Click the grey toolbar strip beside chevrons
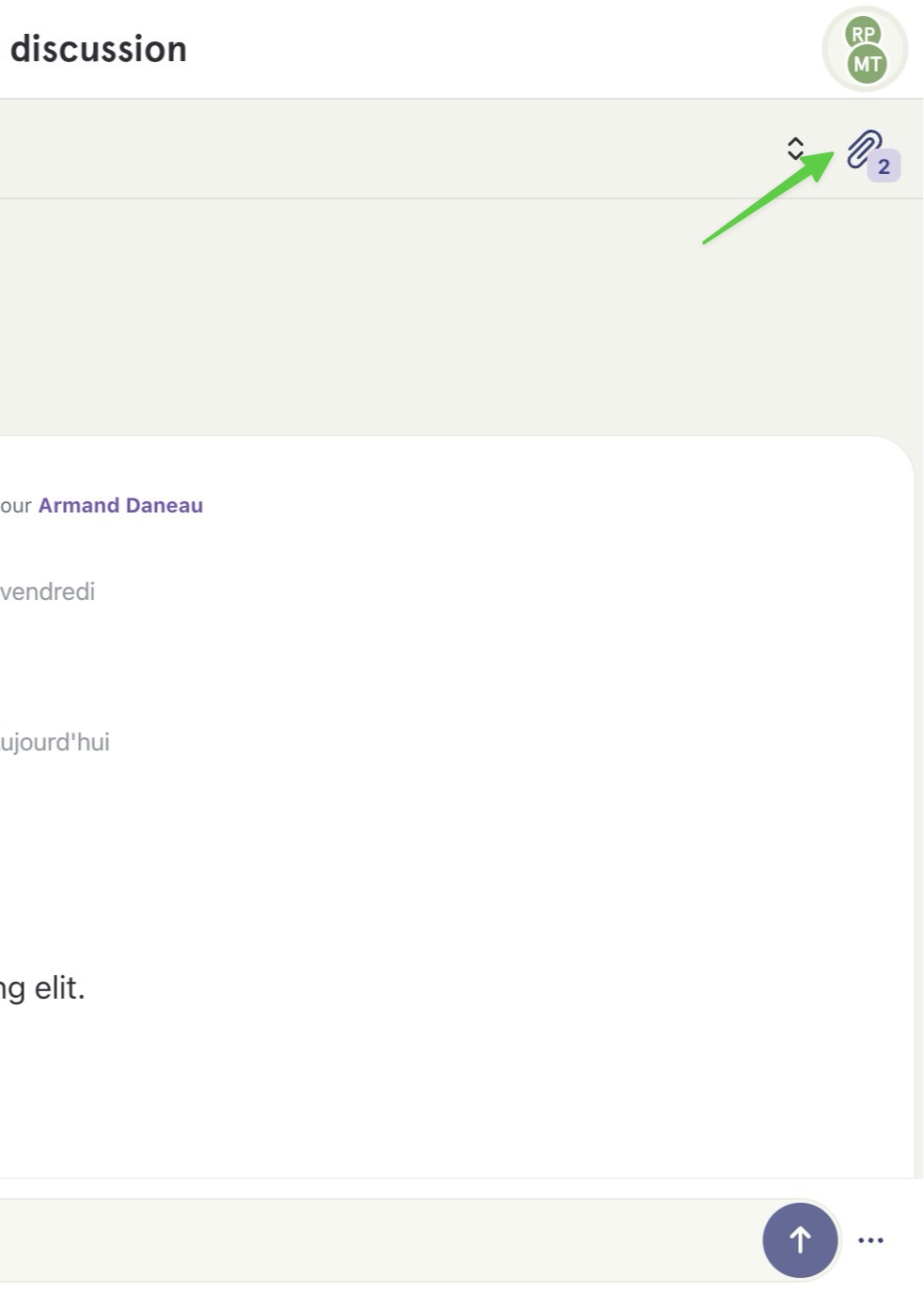The width and height of the screenshot is (924, 1309). (376, 149)
